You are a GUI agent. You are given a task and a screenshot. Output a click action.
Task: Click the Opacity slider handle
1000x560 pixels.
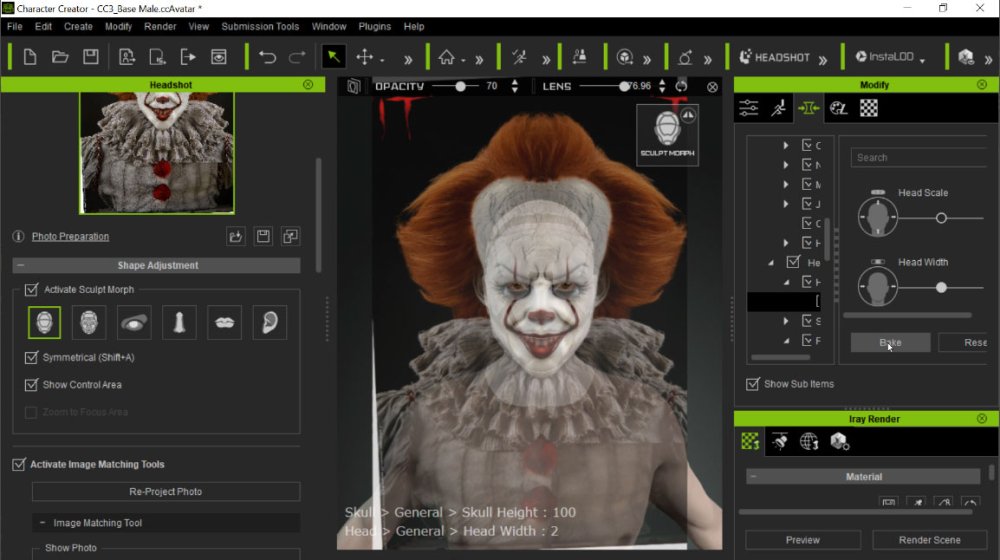click(x=460, y=86)
